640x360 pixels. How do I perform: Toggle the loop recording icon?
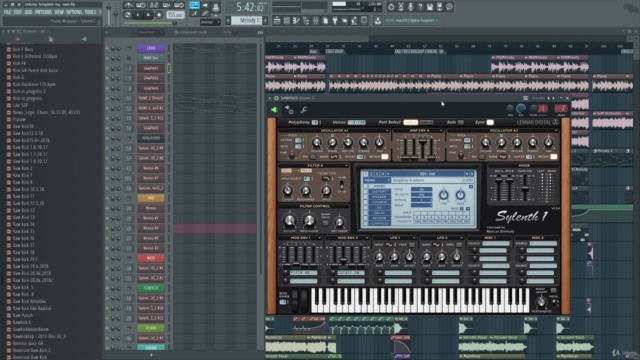pos(179,5)
